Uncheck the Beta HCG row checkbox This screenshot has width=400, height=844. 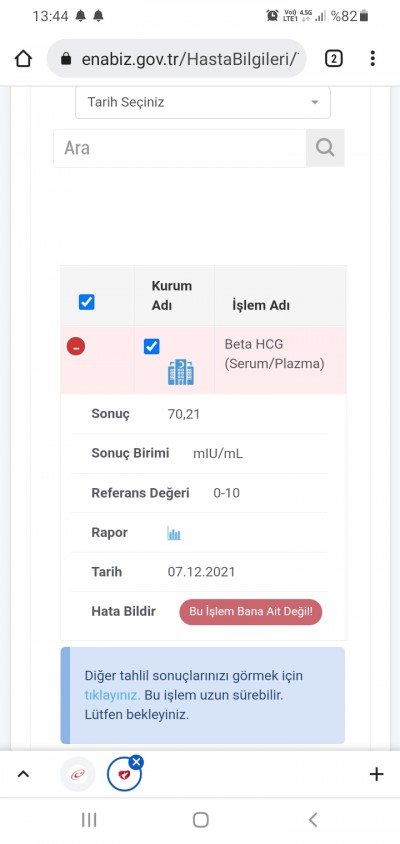[x=152, y=347]
